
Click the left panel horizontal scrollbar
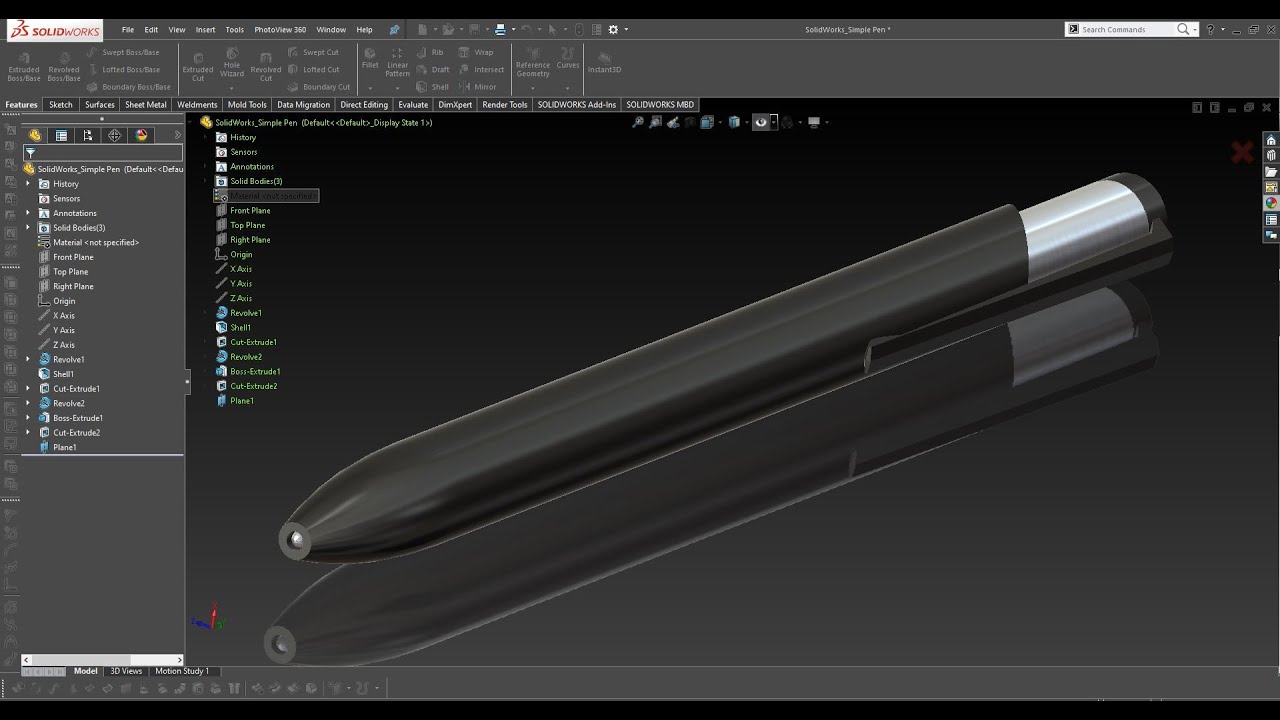click(x=104, y=660)
